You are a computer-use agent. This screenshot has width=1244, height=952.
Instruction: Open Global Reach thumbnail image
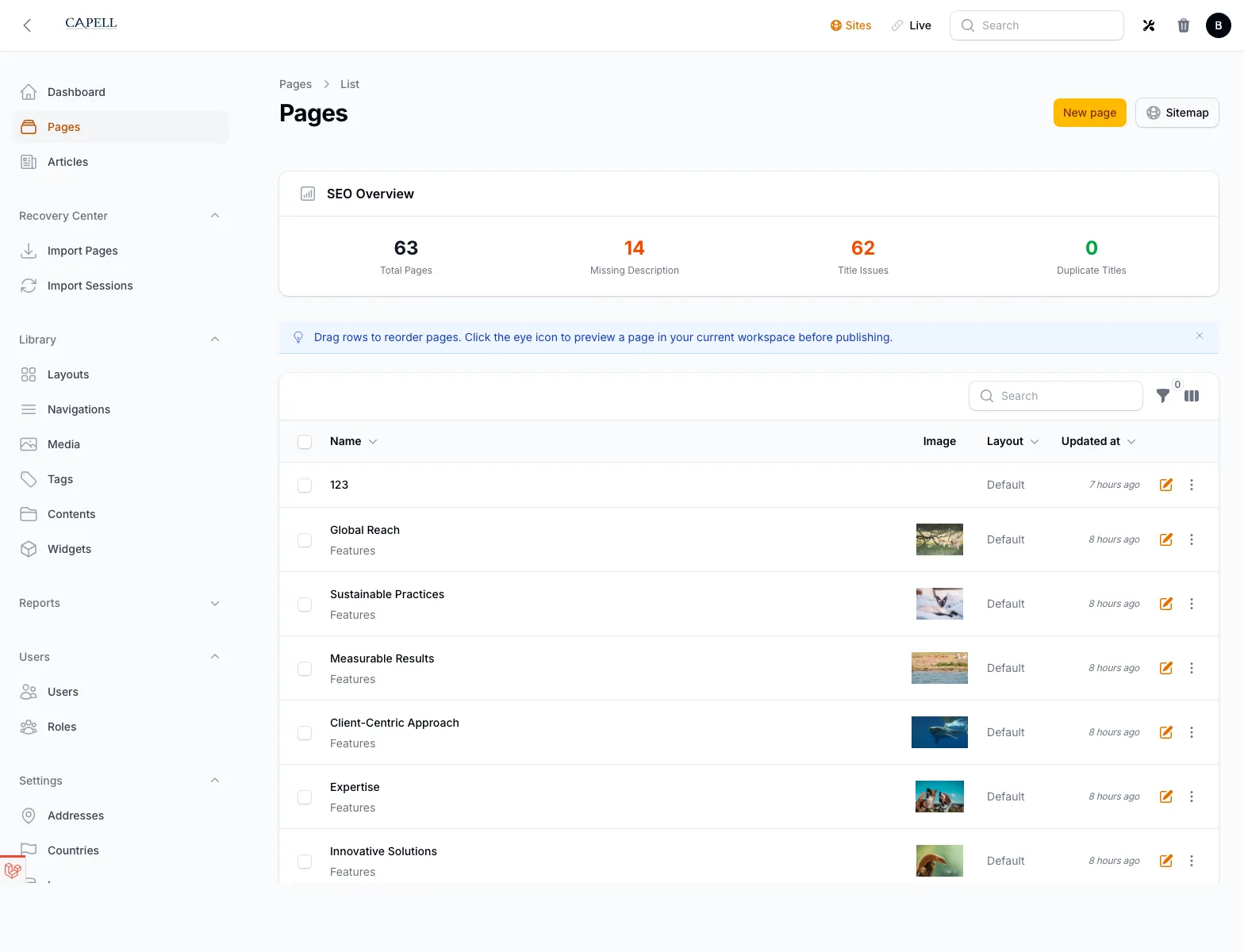click(x=939, y=539)
